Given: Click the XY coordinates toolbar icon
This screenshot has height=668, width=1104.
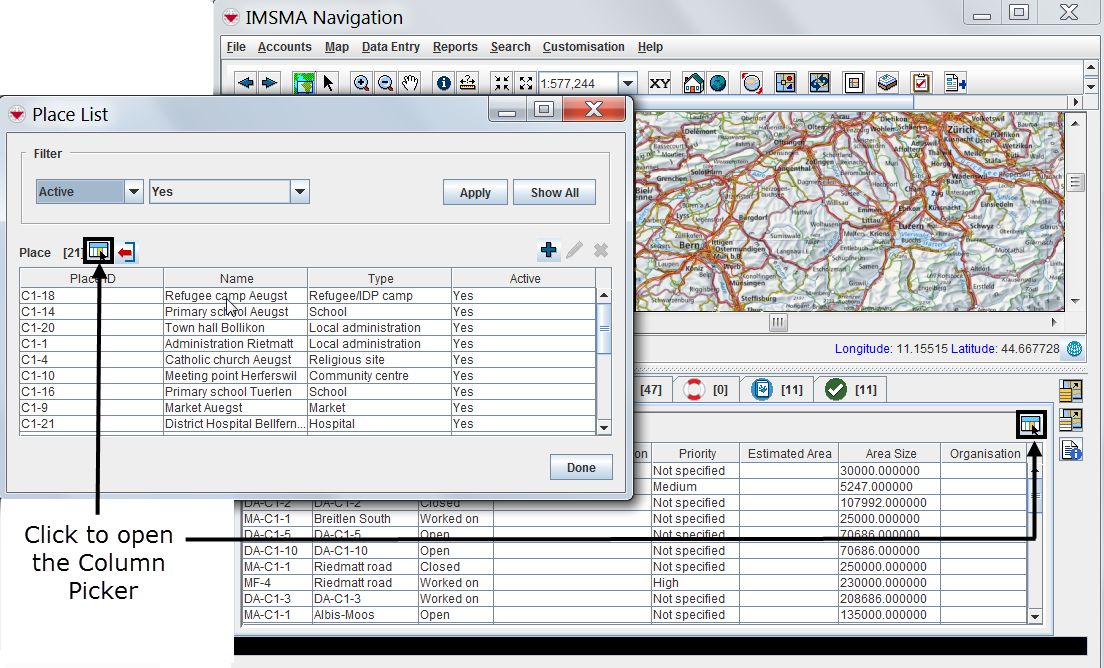Looking at the screenshot, I should 660,83.
